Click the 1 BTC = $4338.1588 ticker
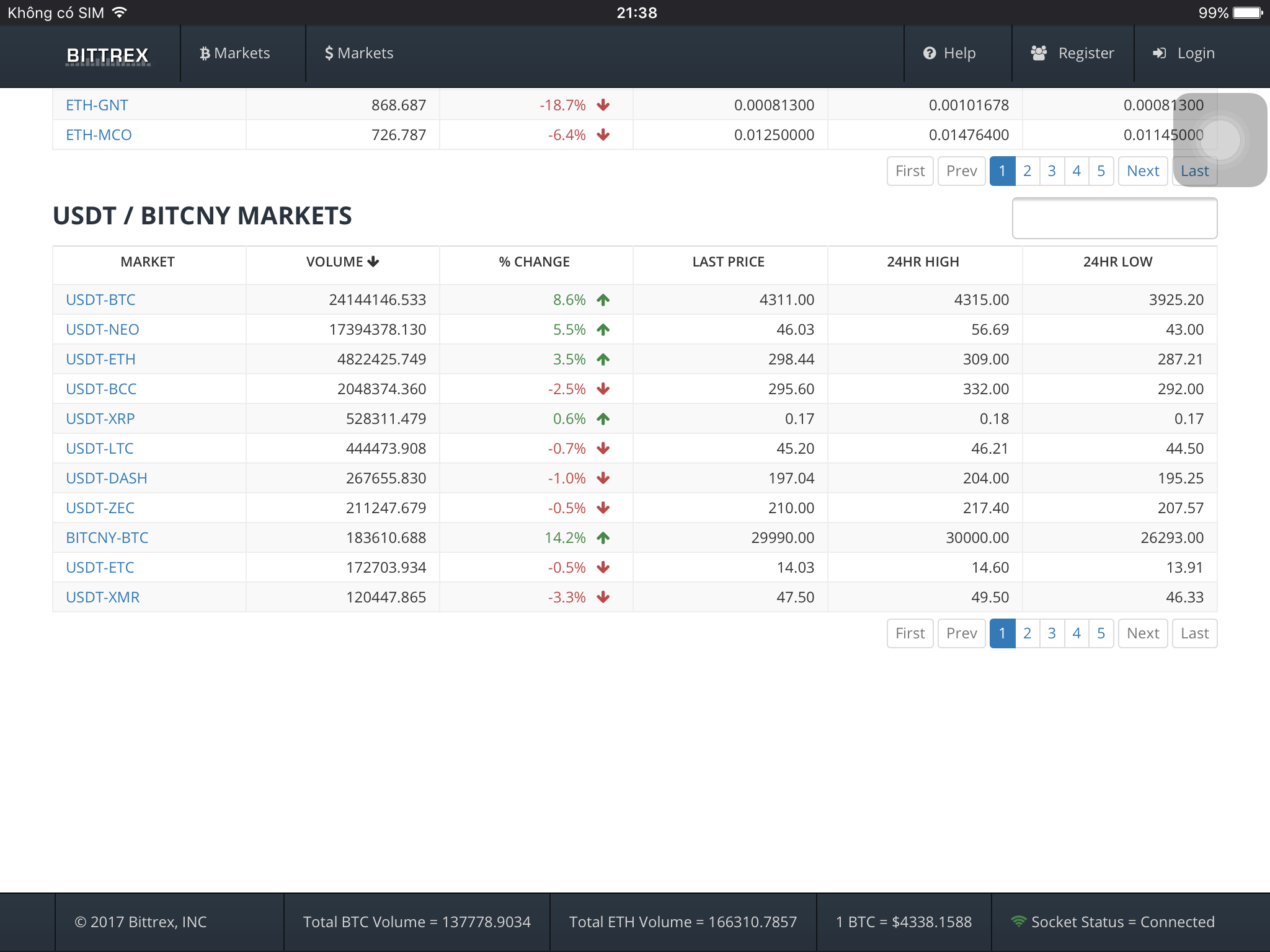This screenshot has width=1270, height=952. pos(904,922)
